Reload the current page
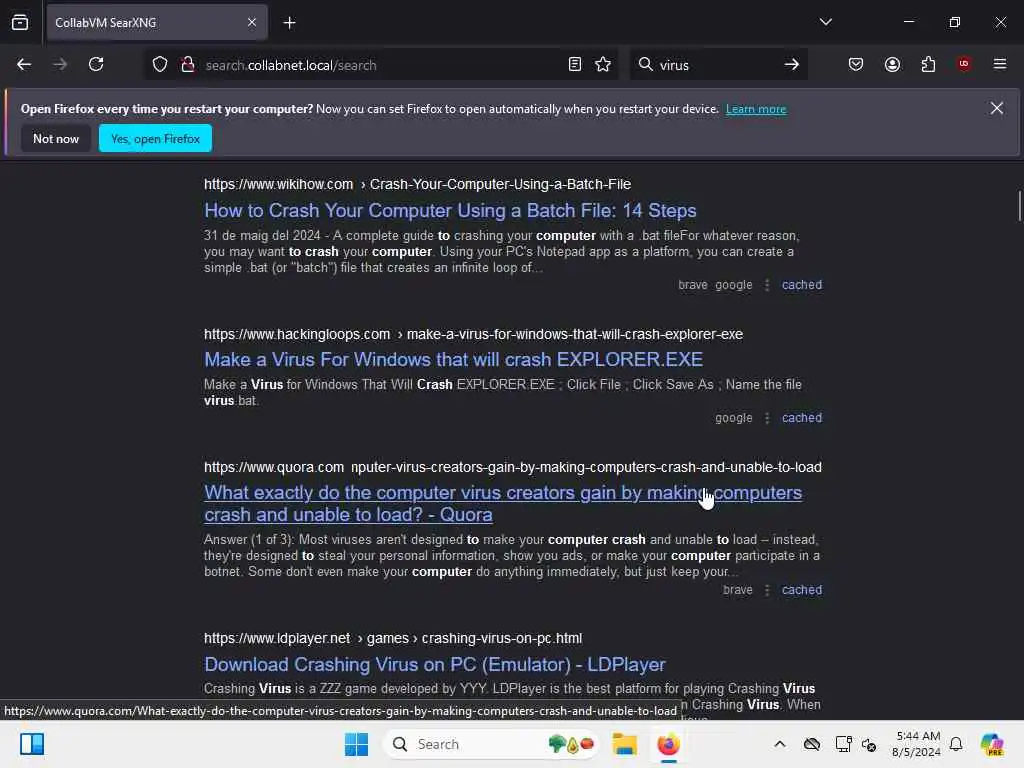The height and width of the screenshot is (768, 1024). pos(96,65)
